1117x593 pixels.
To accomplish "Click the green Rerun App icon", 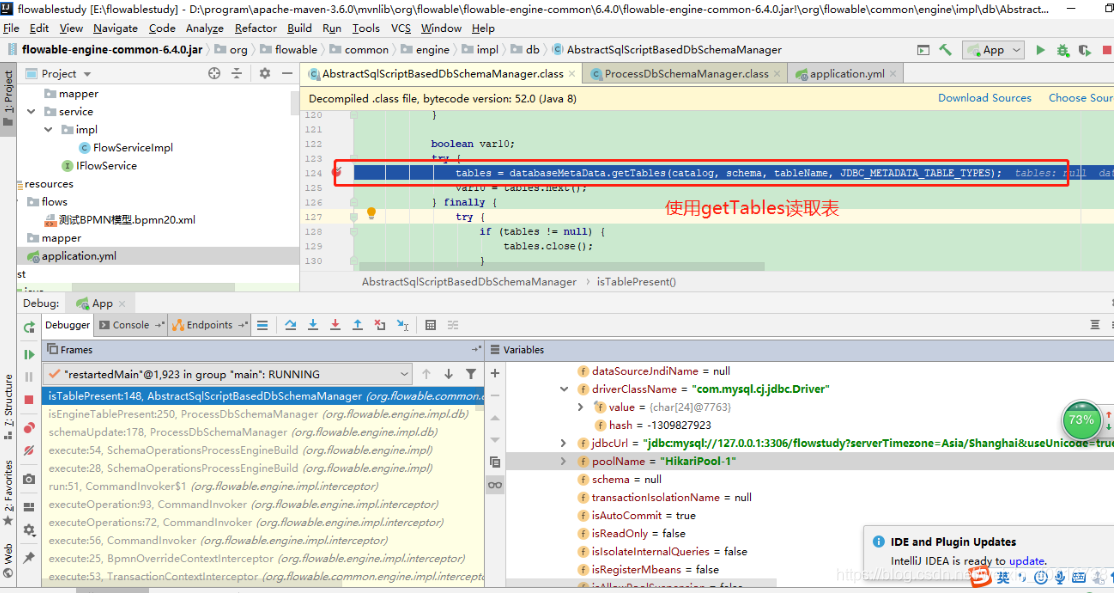I will (29, 327).
